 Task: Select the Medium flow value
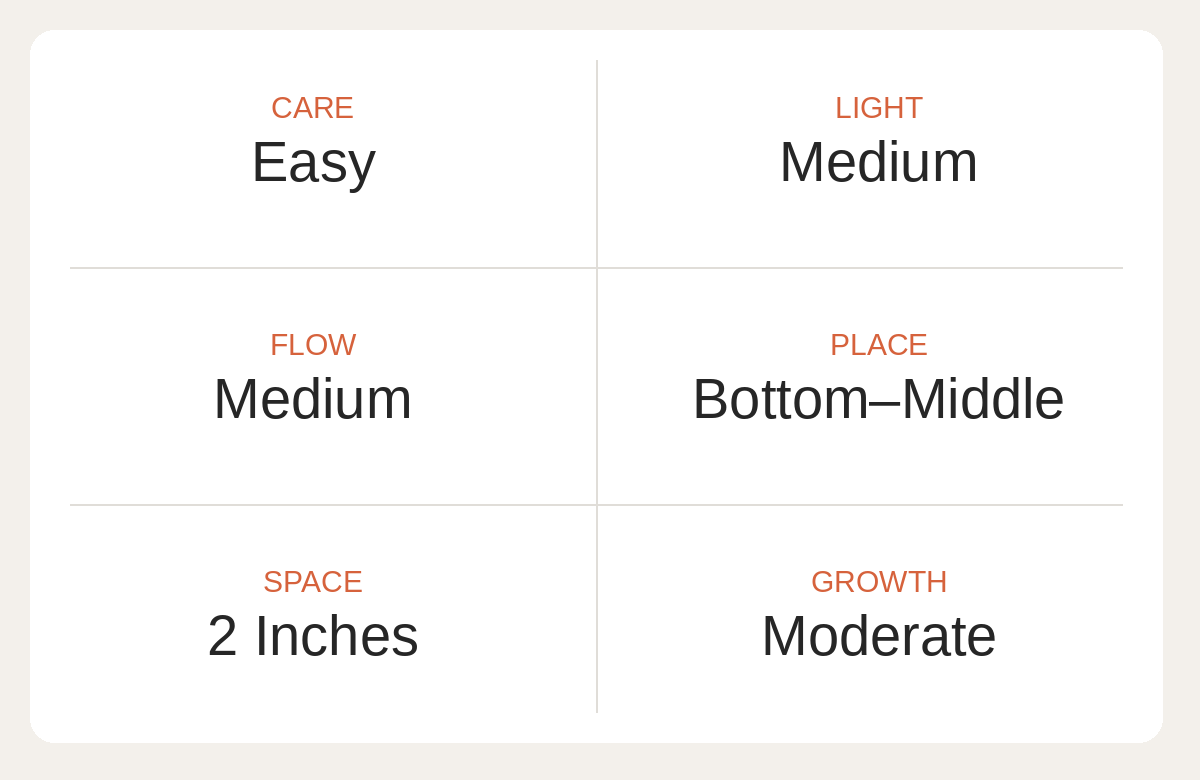pos(313,399)
